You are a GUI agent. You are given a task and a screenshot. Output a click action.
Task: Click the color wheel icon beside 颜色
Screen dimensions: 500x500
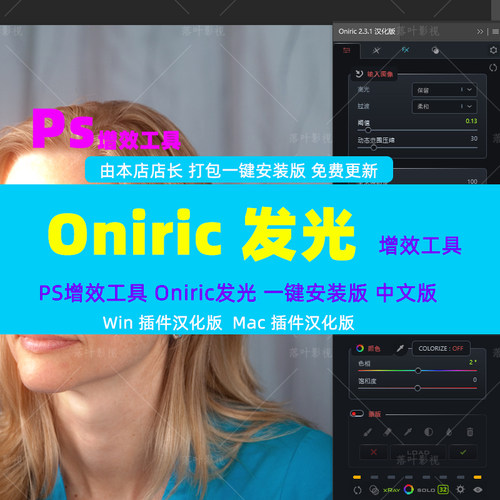click(x=360, y=348)
